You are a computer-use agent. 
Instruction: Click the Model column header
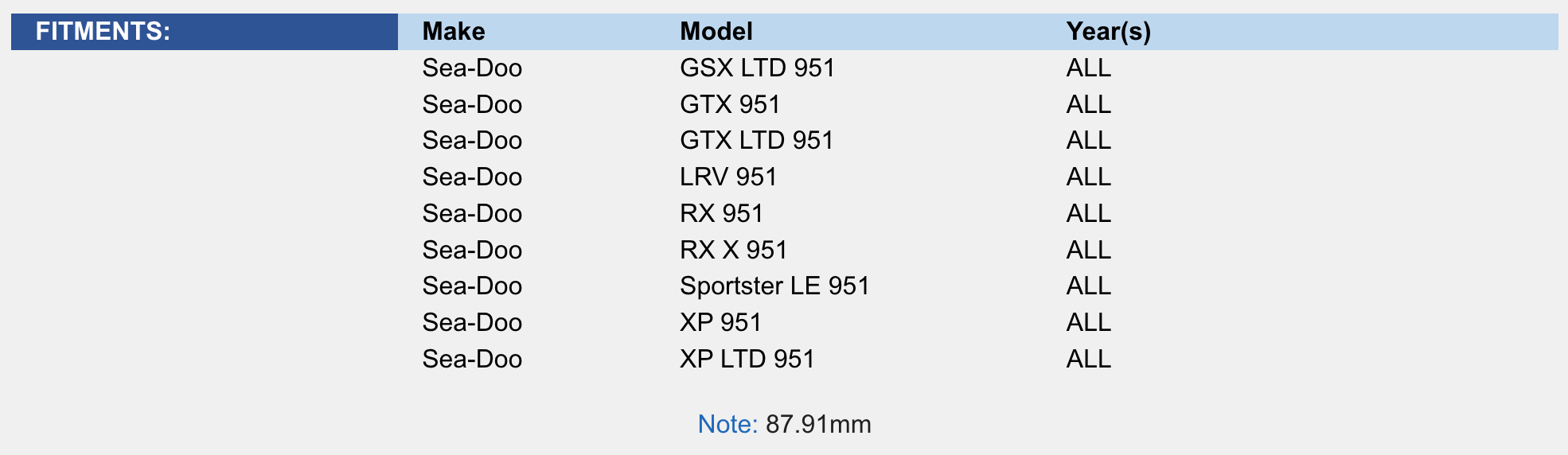point(716,32)
